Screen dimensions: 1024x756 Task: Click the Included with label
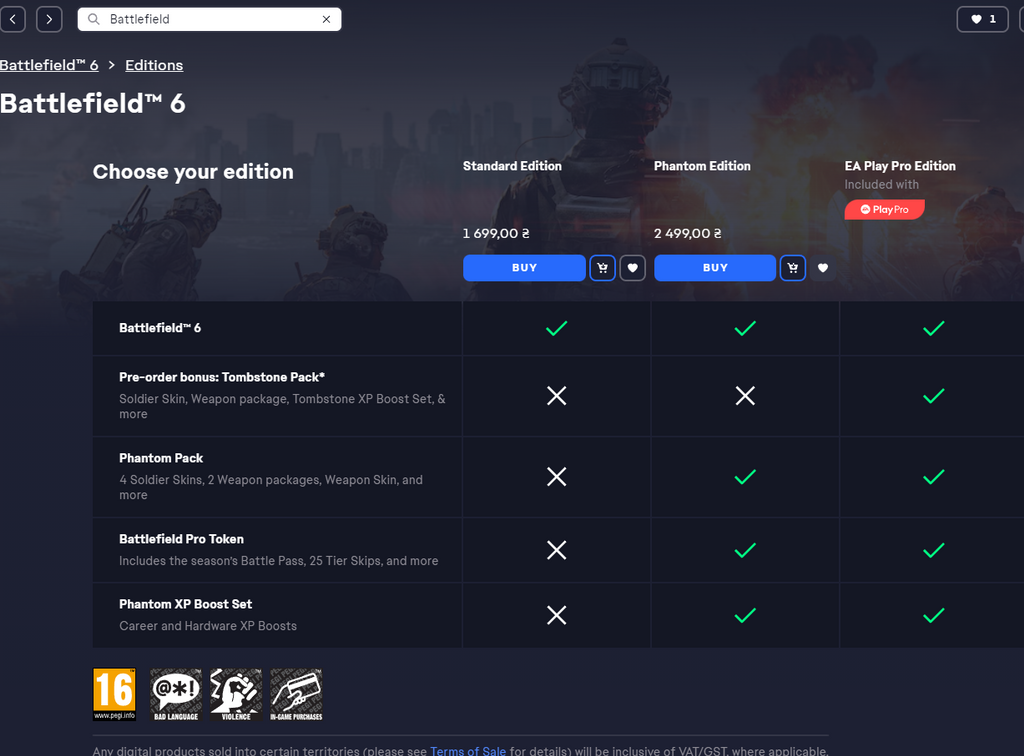(881, 185)
